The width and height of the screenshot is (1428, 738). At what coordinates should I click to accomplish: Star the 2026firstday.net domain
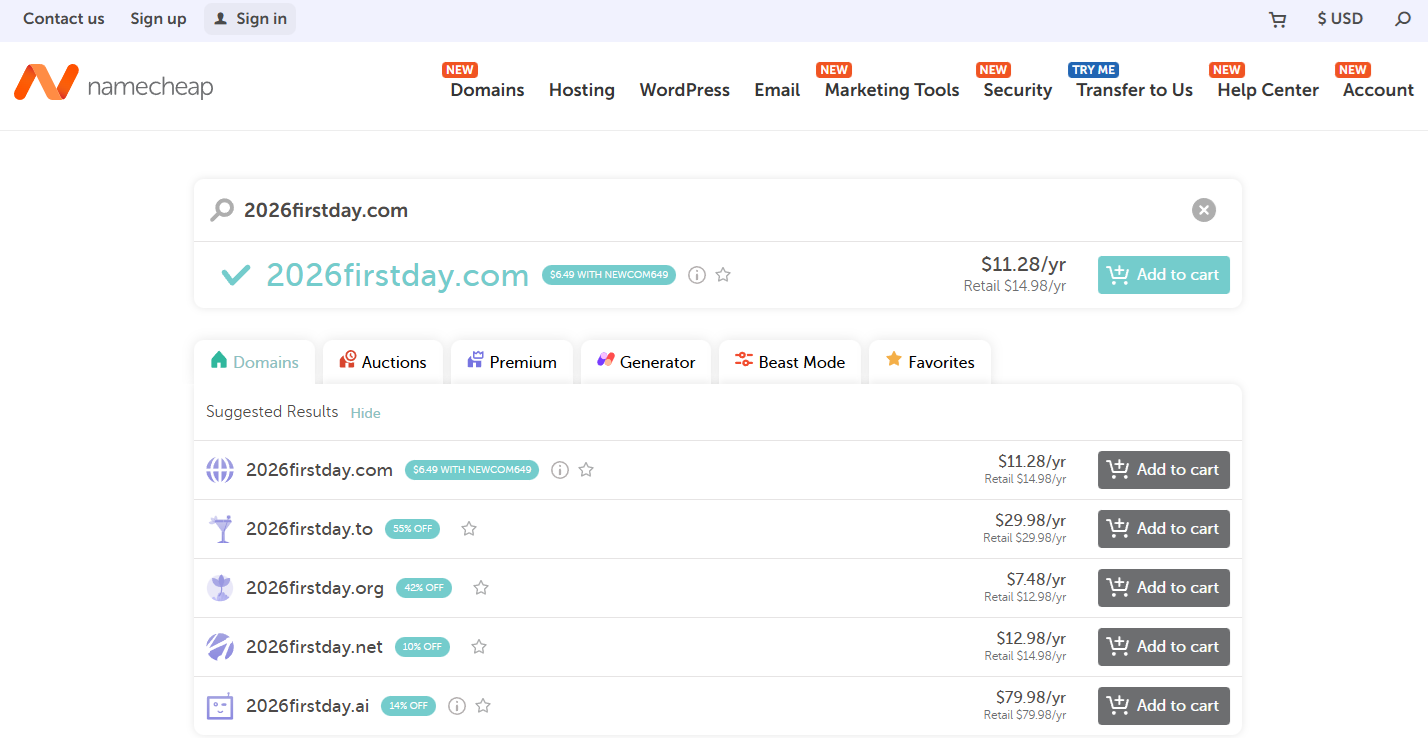(479, 647)
